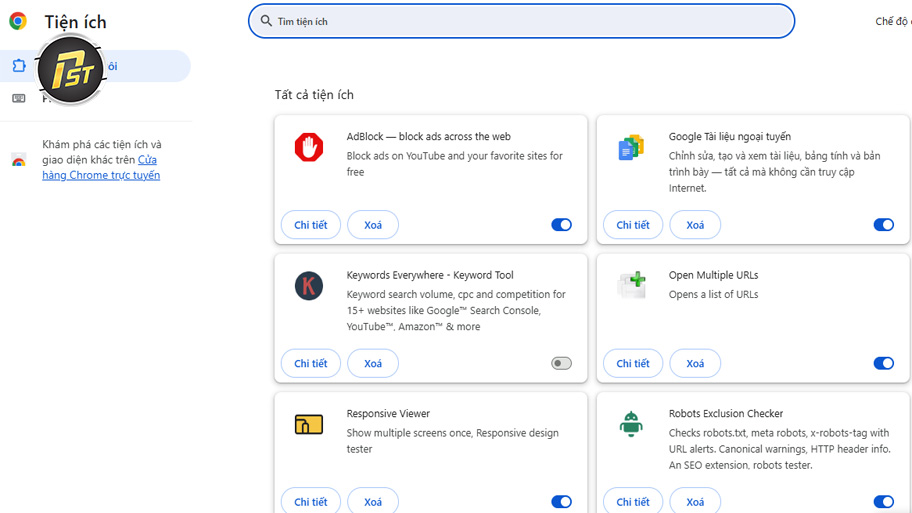Open Chi tiết for AdBlock
912x513 pixels.
click(x=311, y=225)
